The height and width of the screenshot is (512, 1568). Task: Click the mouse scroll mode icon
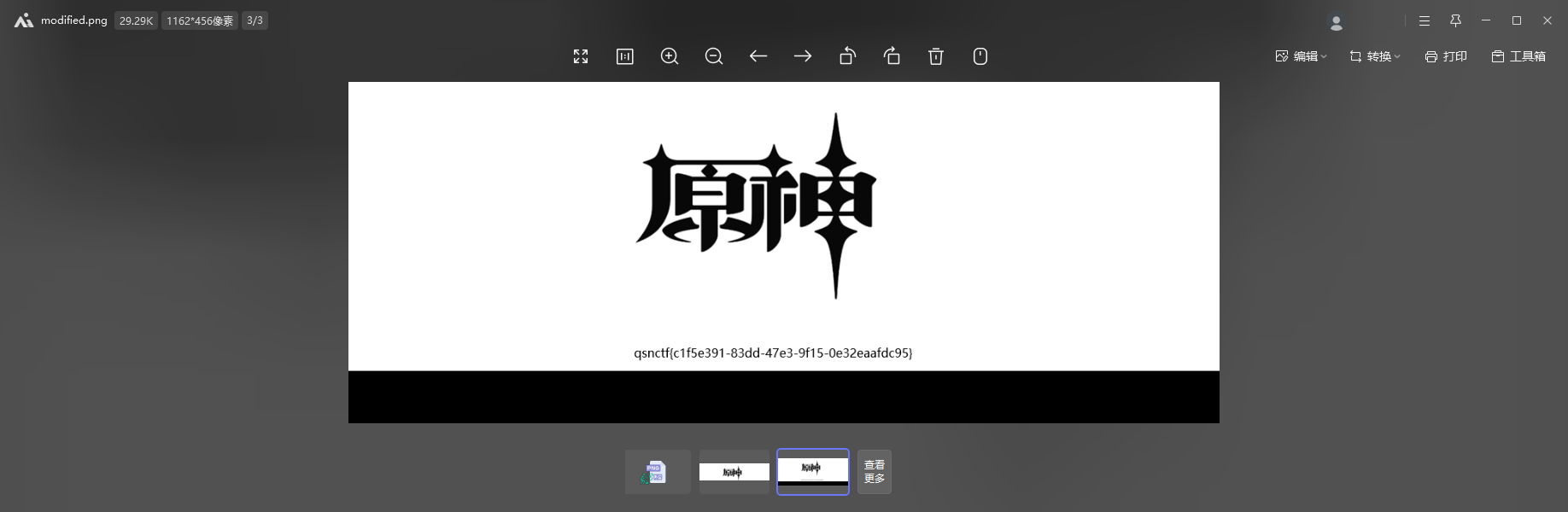[980, 56]
